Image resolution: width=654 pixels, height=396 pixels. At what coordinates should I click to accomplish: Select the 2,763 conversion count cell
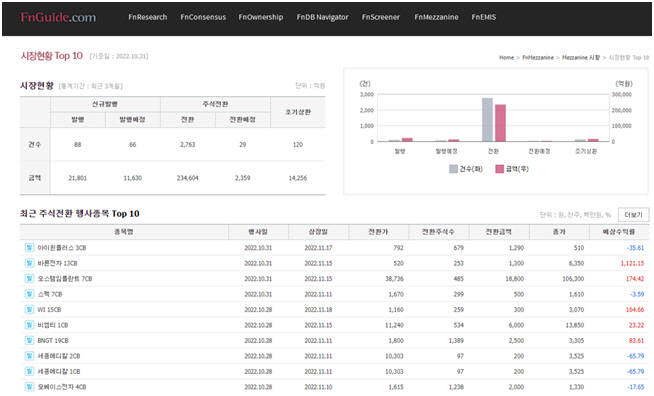click(188, 145)
